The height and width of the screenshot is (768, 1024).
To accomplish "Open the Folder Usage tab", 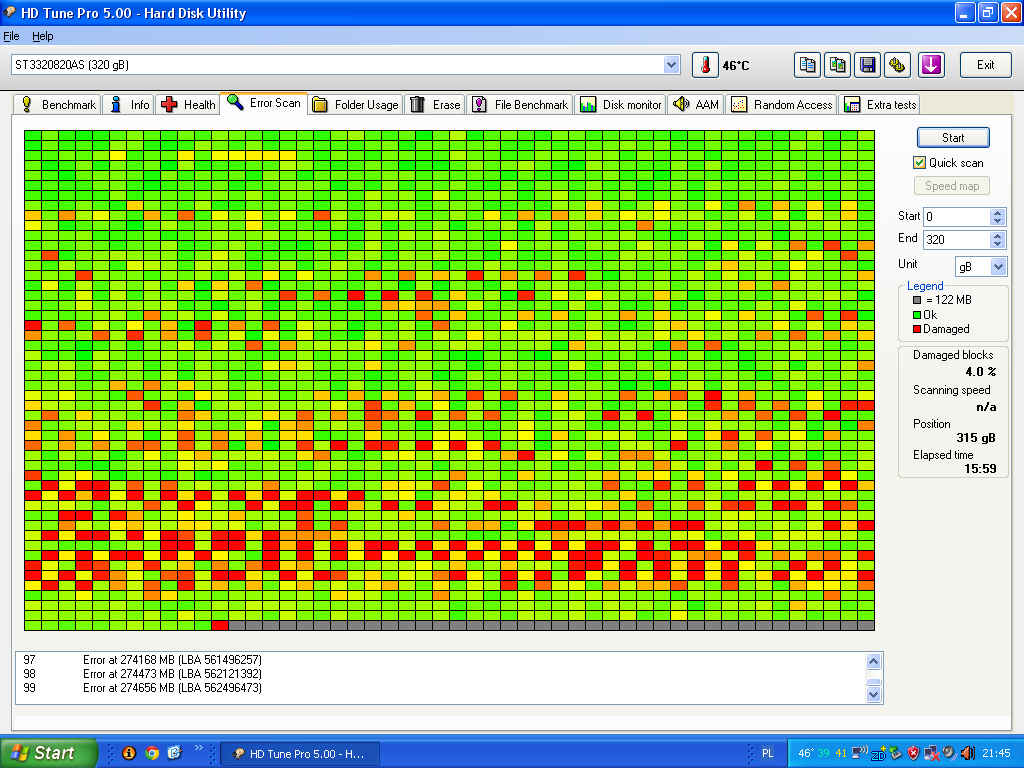I will click(356, 104).
